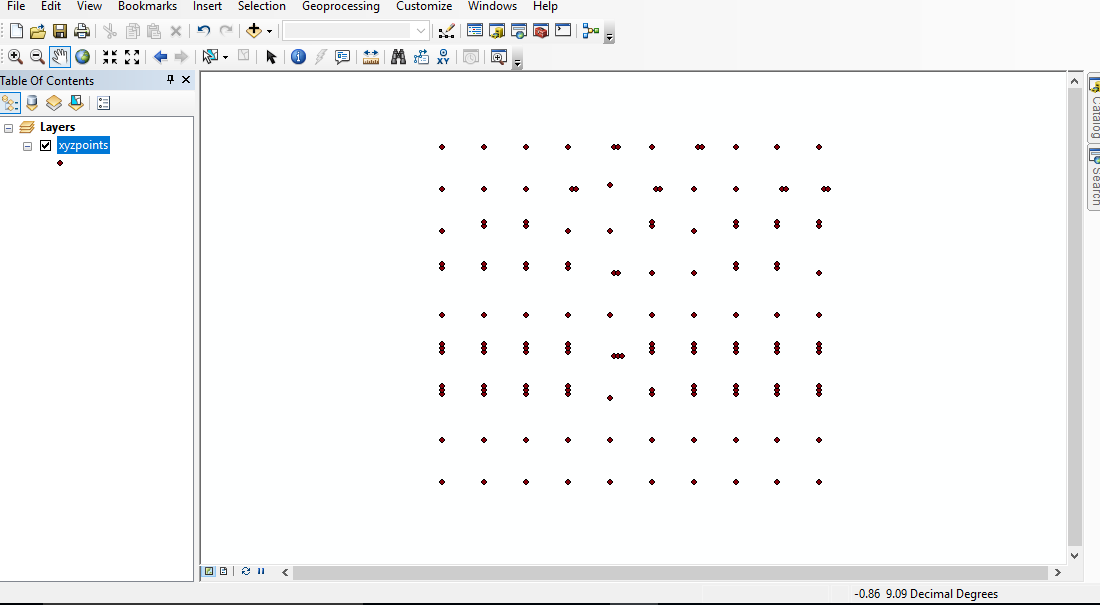
Task: Pick the Select Elements arrow tool
Action: (x=271, y=57)
